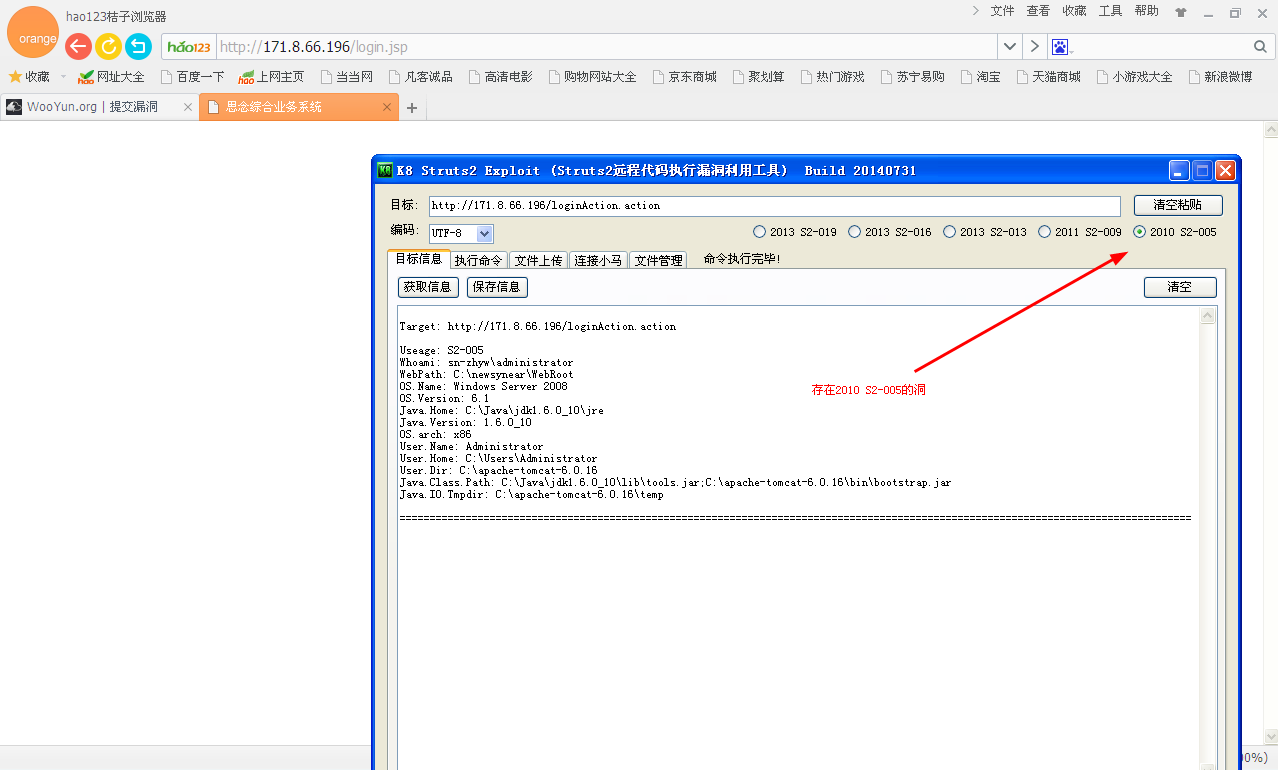Open the 聚划算 bookmark
Viewport: 1278px width, 770px height.
click(x=758, y=76)
